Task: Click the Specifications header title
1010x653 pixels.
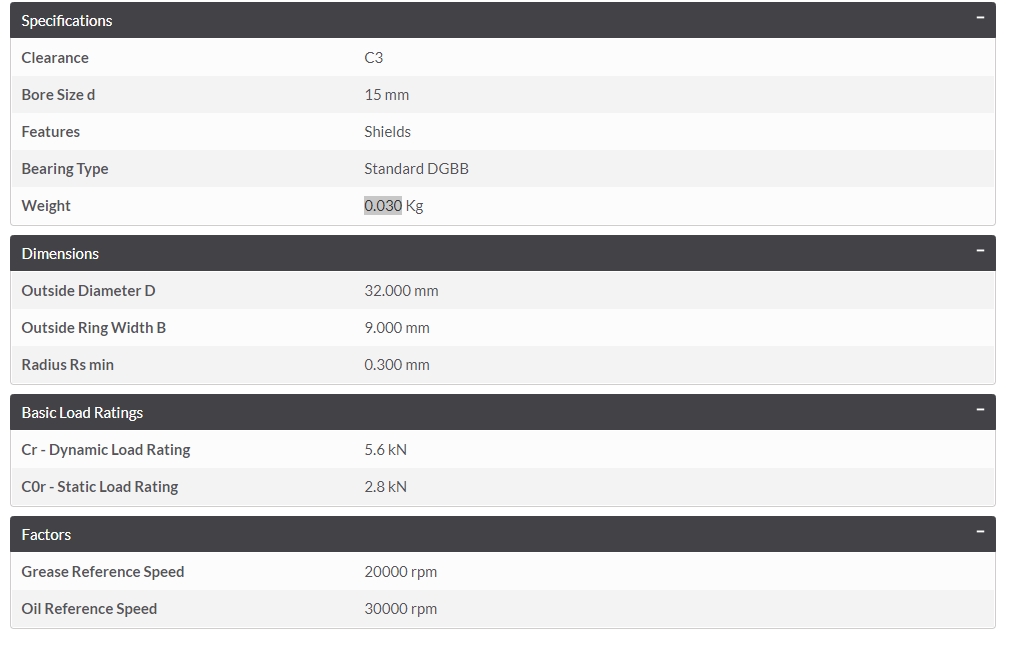Action: pos(67,21)
